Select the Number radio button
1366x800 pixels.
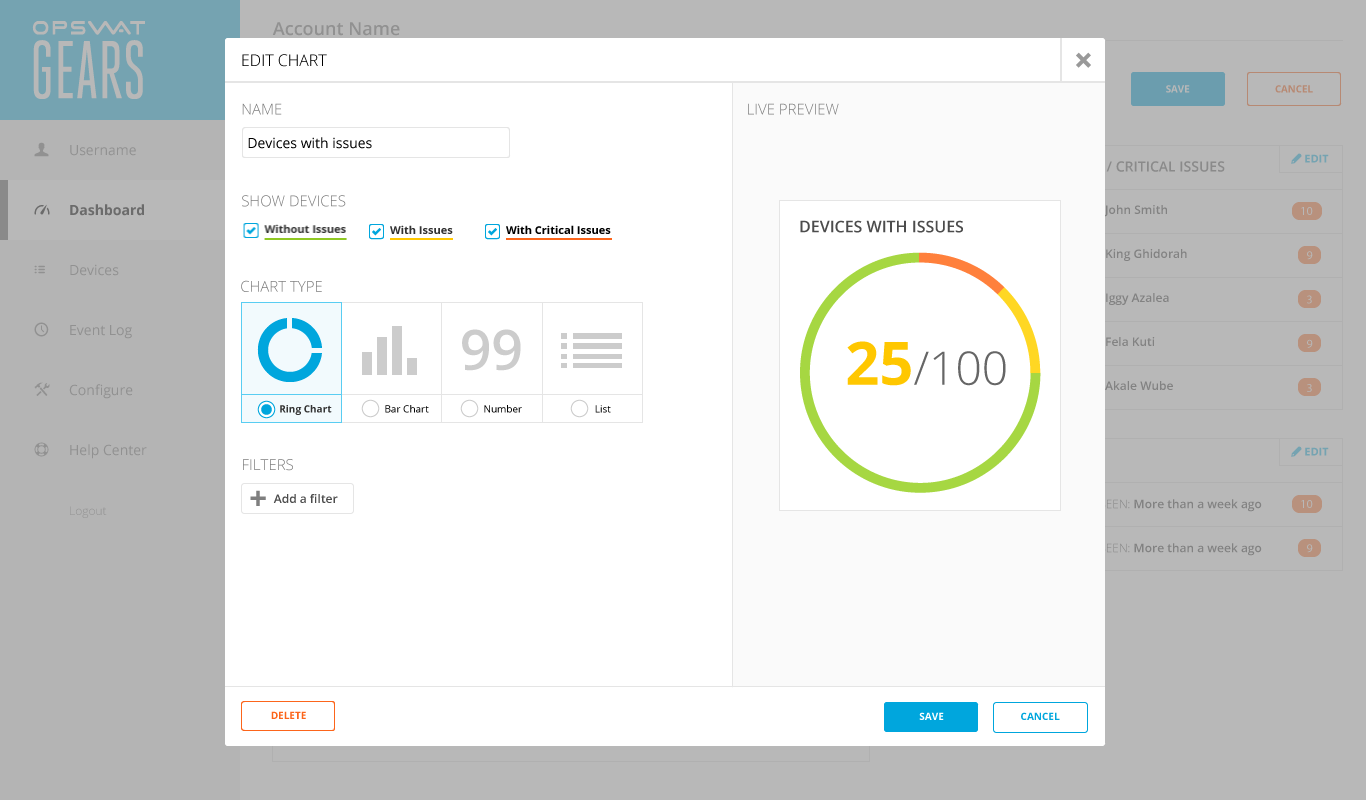[469, 409]
